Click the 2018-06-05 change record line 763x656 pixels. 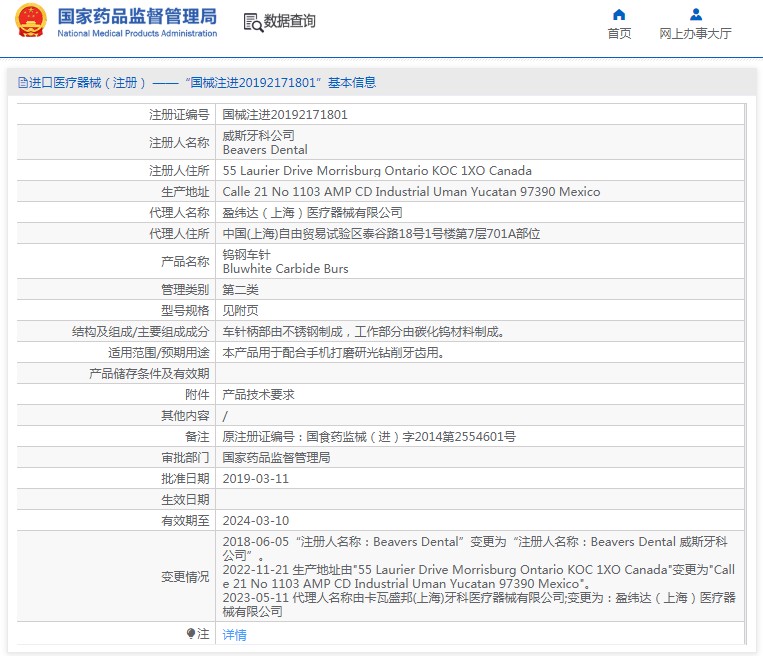475,548
